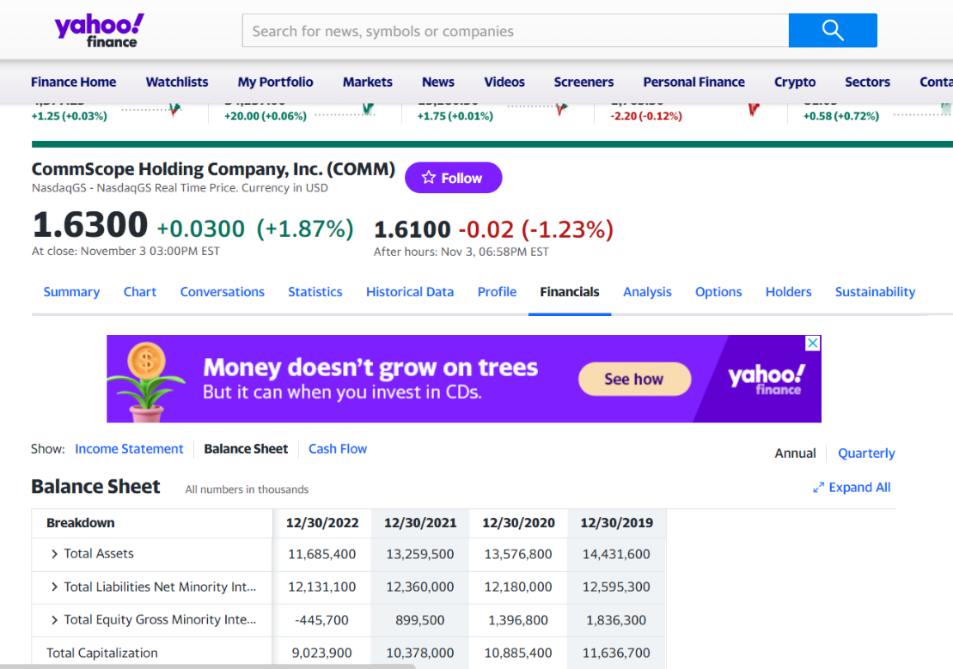The image size is (953, 669).
Task: Click Total Equity value -445,700
Action: point(322,620)
